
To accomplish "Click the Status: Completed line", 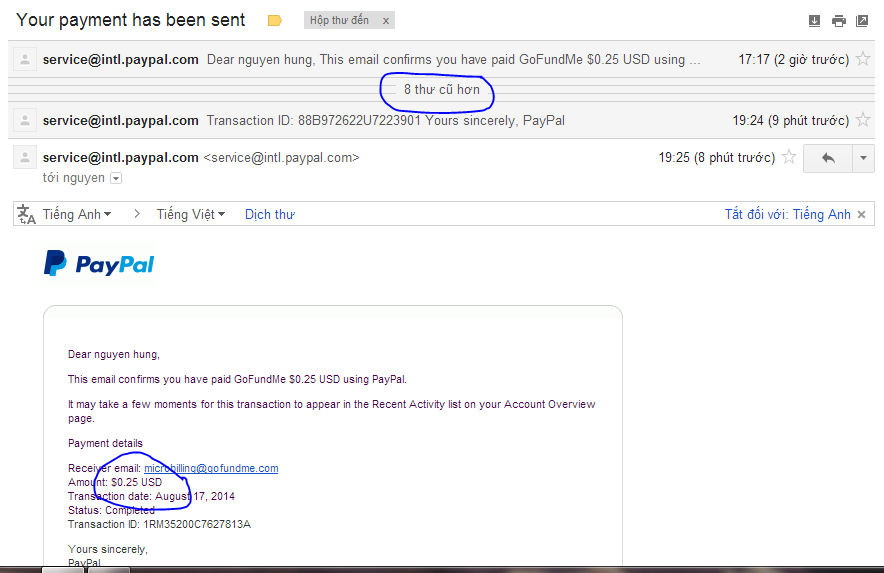I will pyautogui.click(x=112, y=510).
